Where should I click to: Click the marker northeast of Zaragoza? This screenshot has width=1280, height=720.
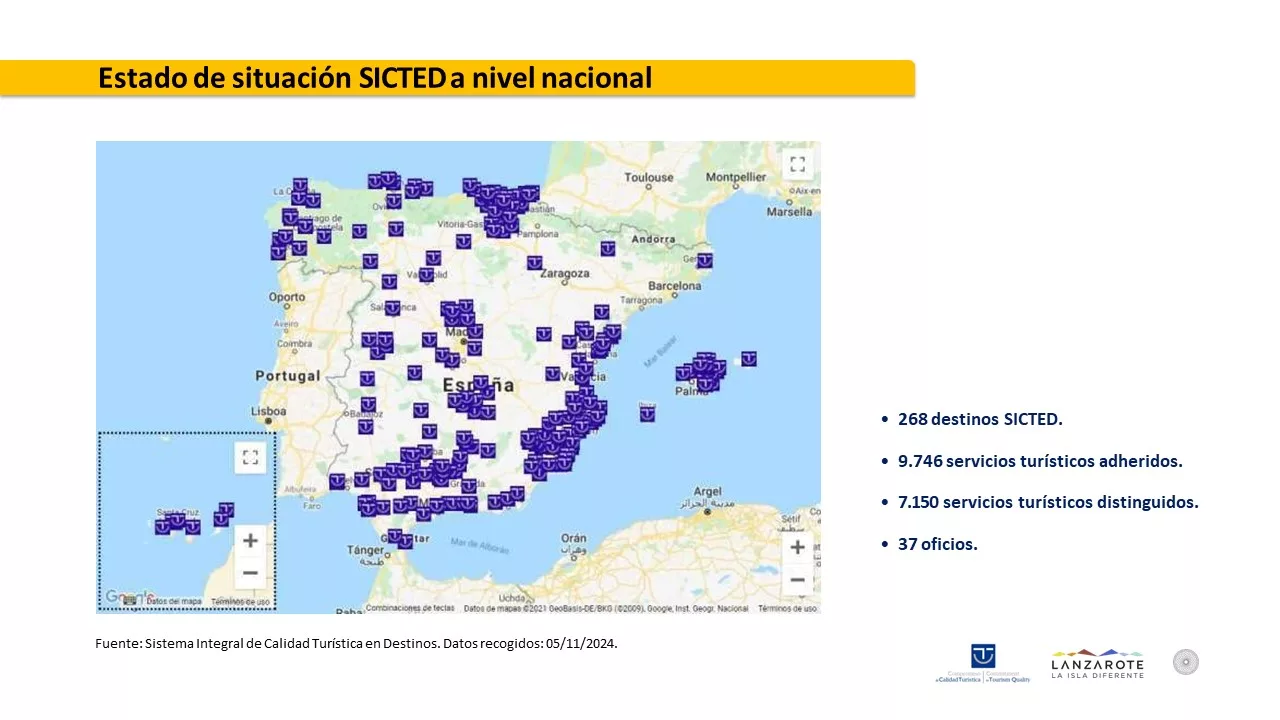[x=607, y=248]
